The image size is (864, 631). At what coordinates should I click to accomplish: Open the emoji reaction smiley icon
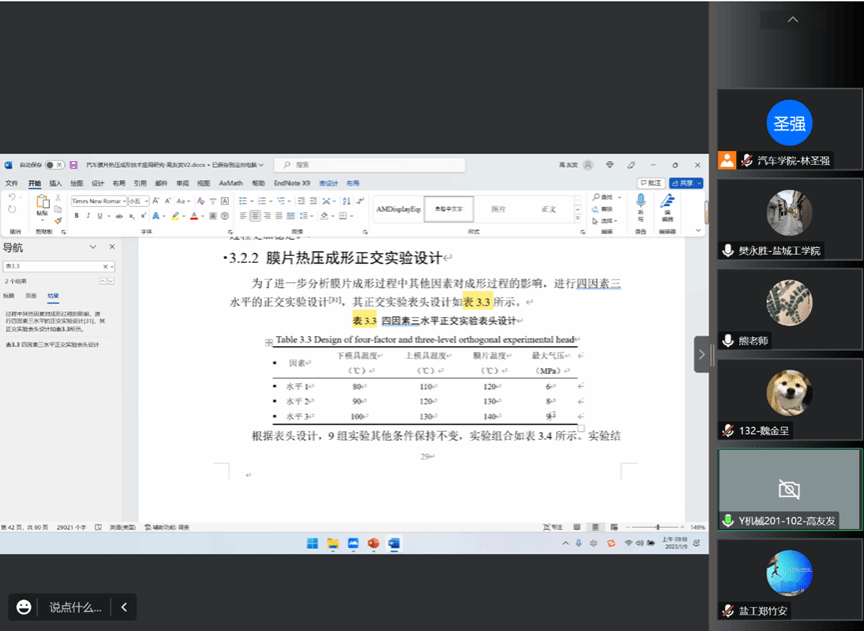point(23,607)
